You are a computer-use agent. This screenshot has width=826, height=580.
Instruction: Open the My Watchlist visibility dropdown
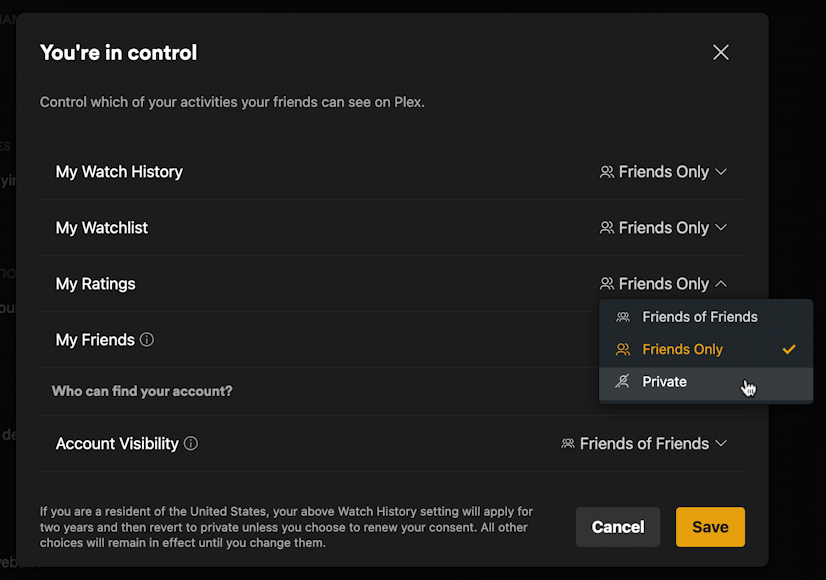(x=663, y=228)
